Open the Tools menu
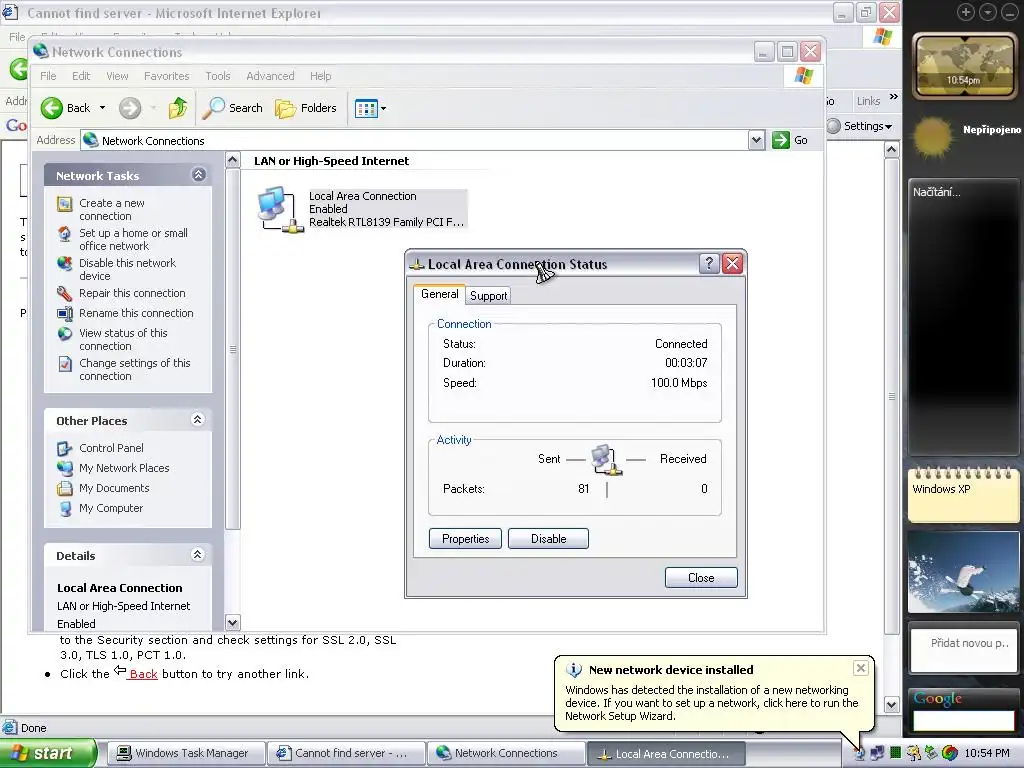Image resolution: width=1024 pixels, height=768 pixels. (217, 76)
